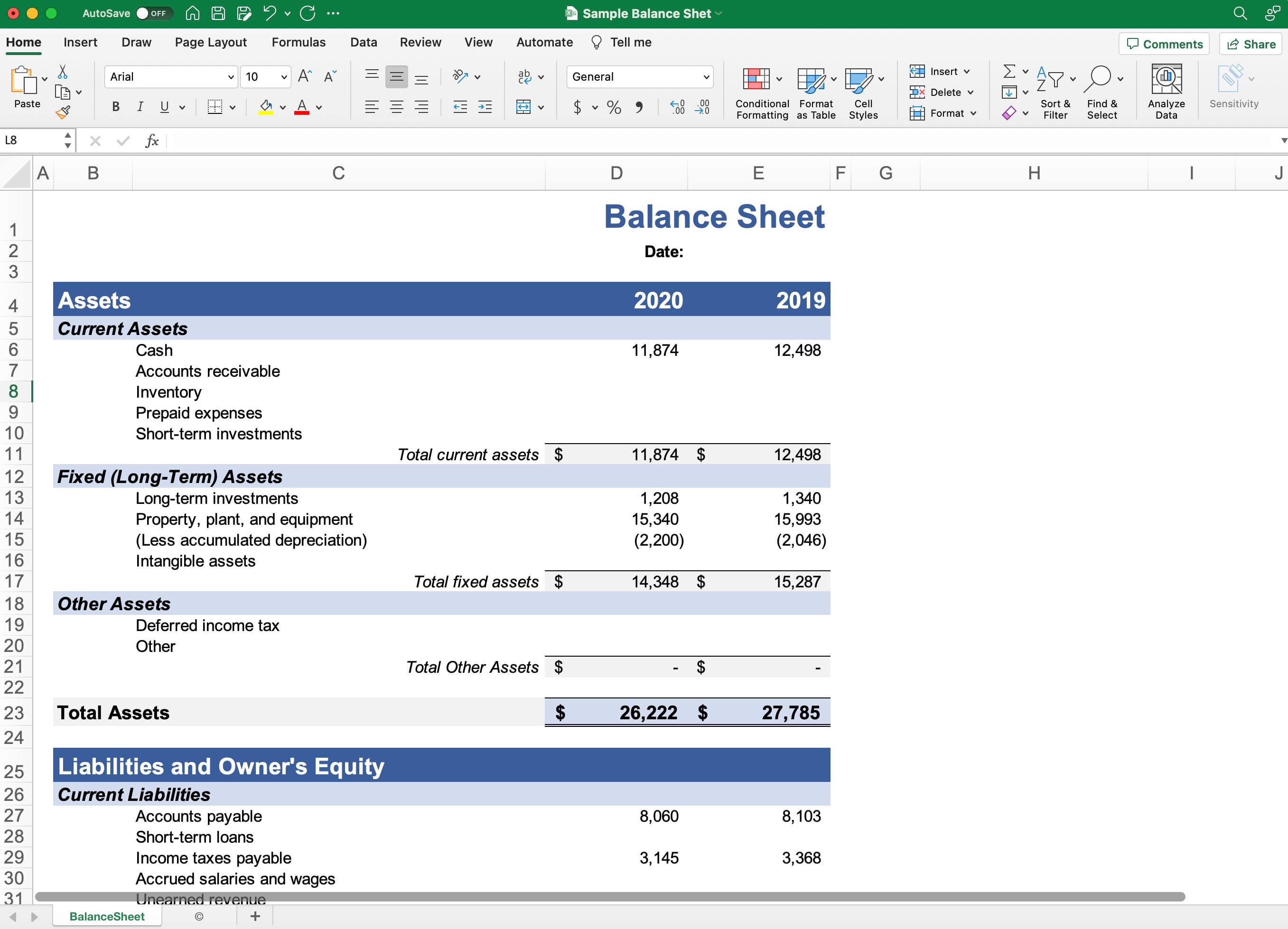
Task: Apply bold formatting
Action: coord(115,107)
